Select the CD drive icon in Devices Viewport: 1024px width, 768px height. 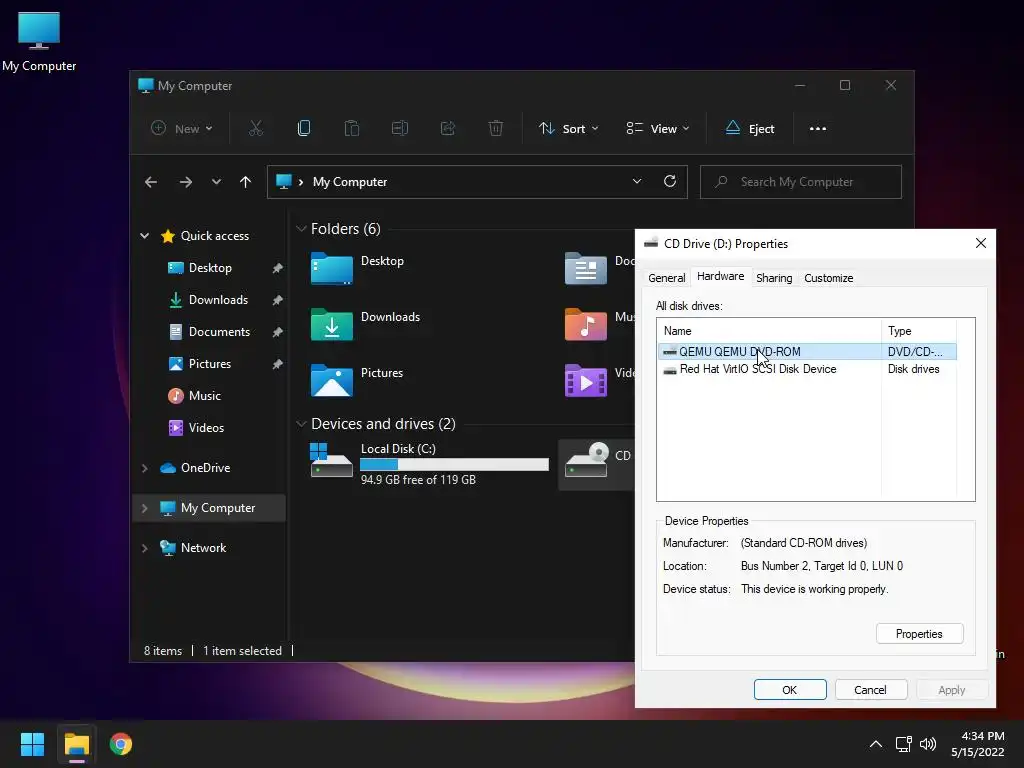pyautogui.click(x=586, y=460)
